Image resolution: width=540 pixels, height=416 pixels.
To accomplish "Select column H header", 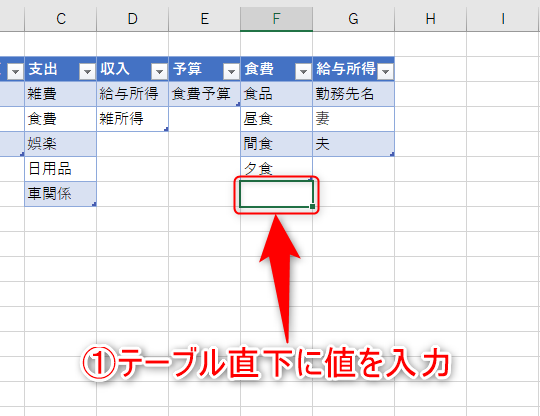I will (x=430, y=19).
